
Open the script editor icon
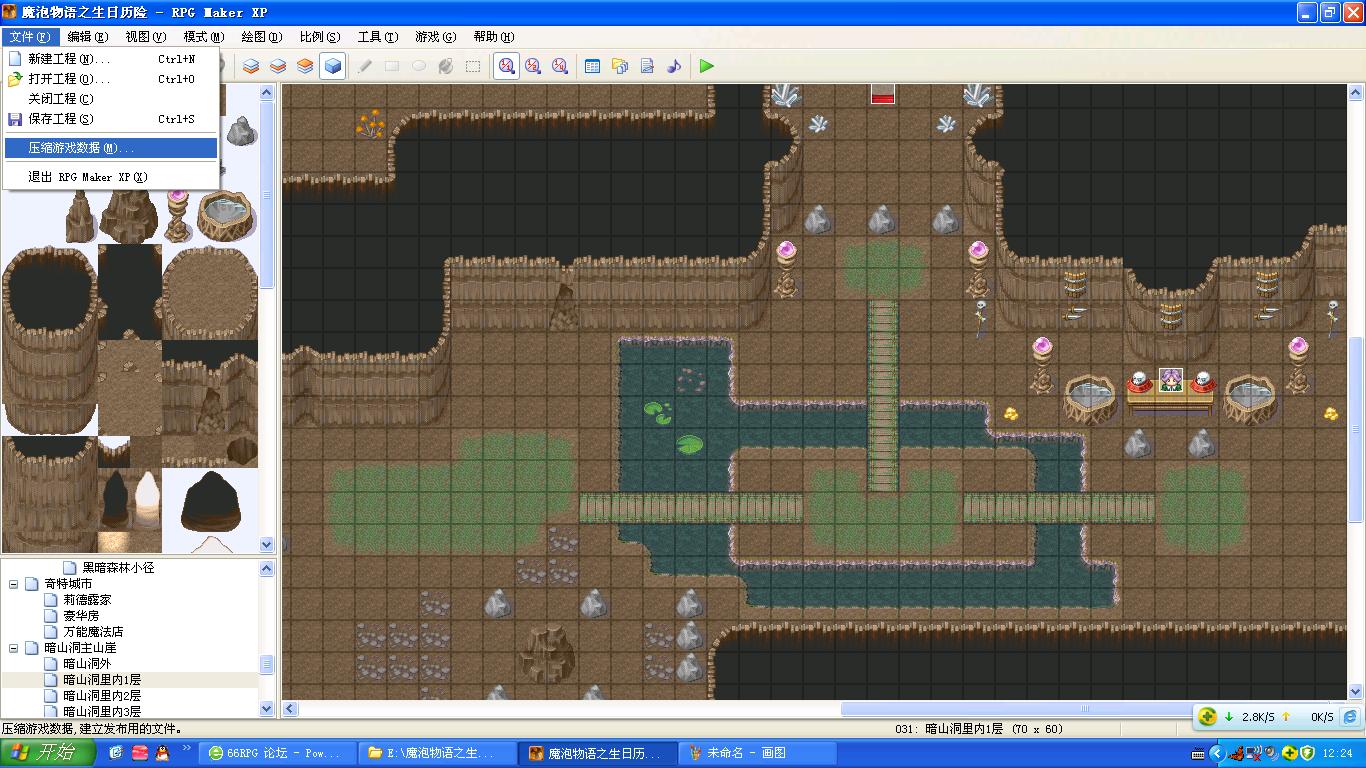click(x=647, y=66)
